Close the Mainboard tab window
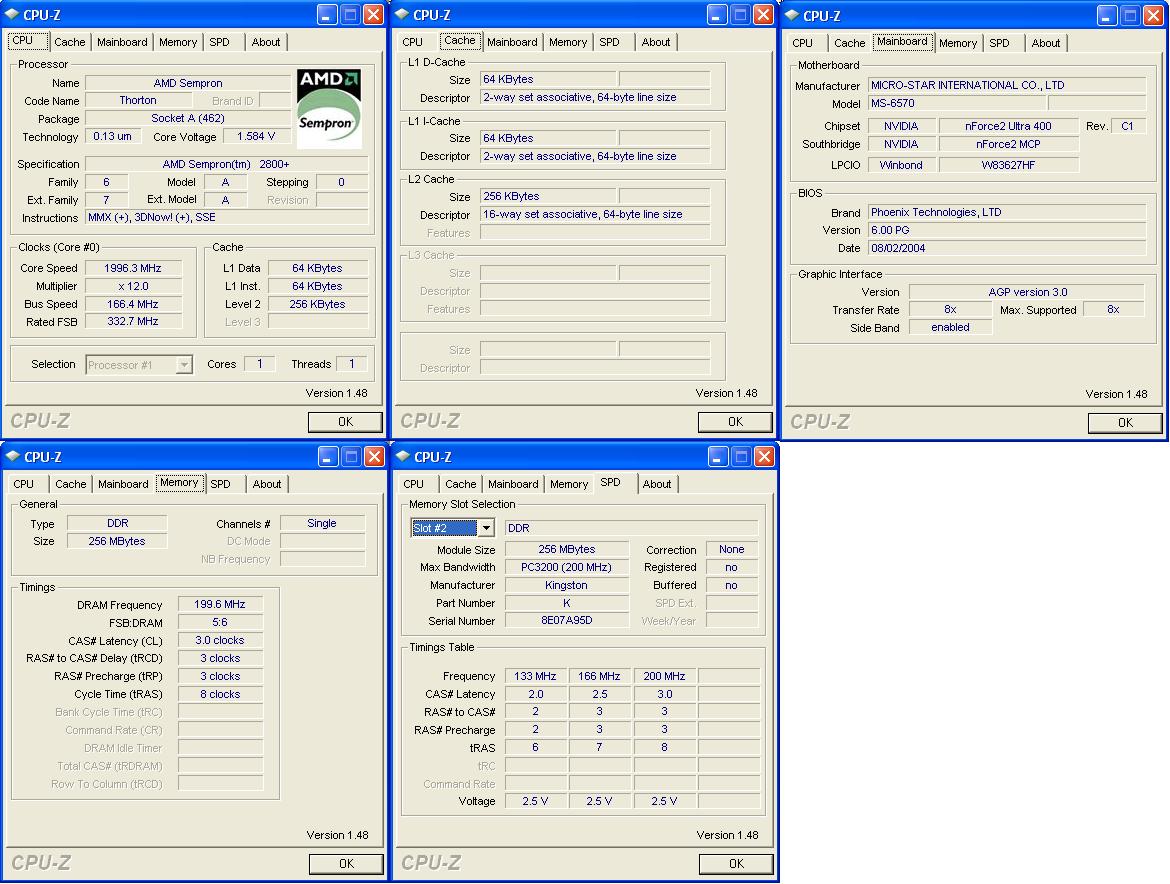 pos(1153,15)
